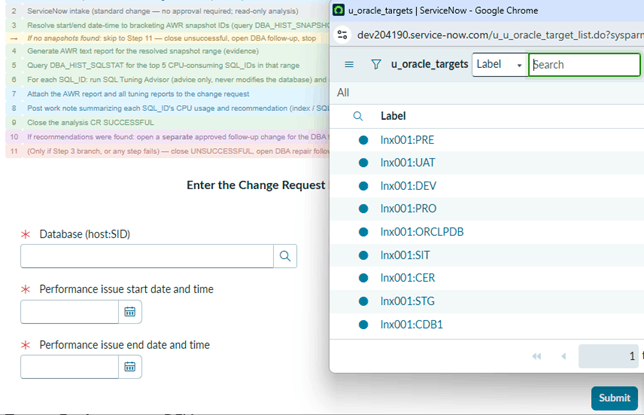Click the ServiceNow favicon in the title bar
The height and width of the screenshot is (415, 644).
338,10
